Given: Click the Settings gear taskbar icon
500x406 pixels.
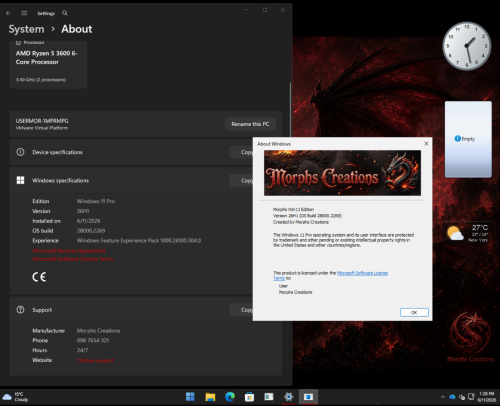Looking at the screenshot, I should (x=289, y=397).
